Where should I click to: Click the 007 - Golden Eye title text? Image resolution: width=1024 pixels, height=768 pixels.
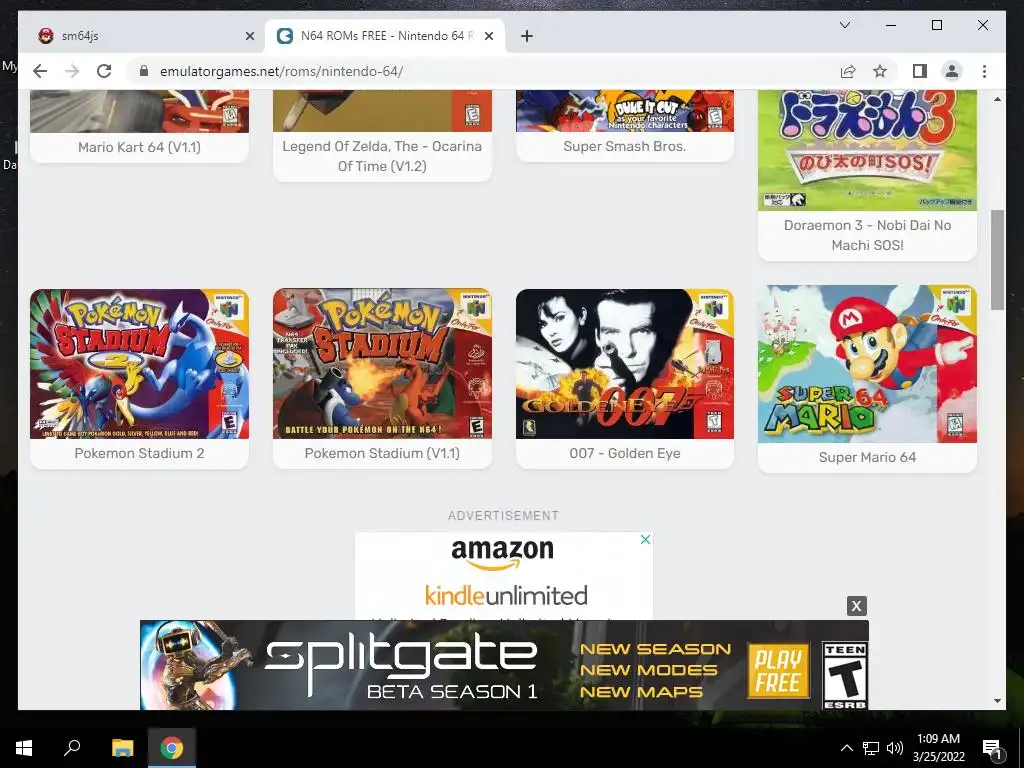625,453
